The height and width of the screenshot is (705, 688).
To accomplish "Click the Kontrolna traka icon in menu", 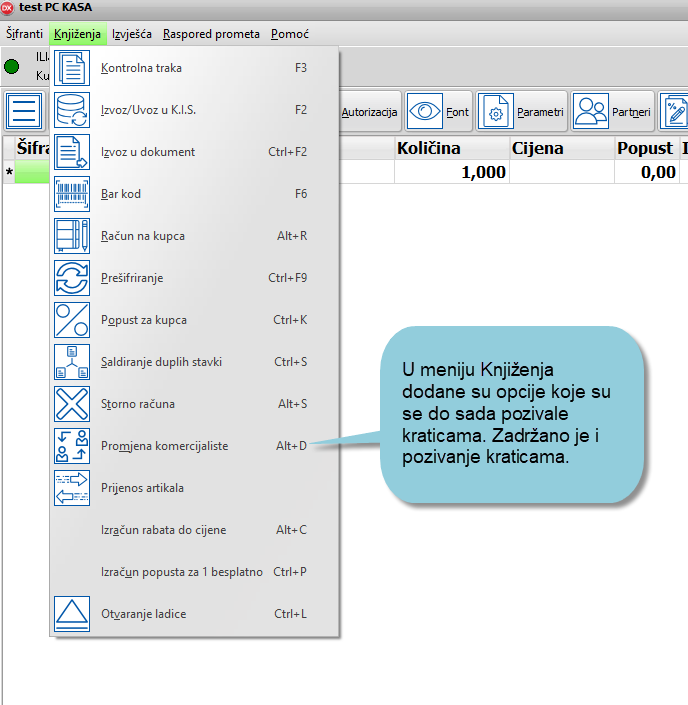I will click(71, 68).
